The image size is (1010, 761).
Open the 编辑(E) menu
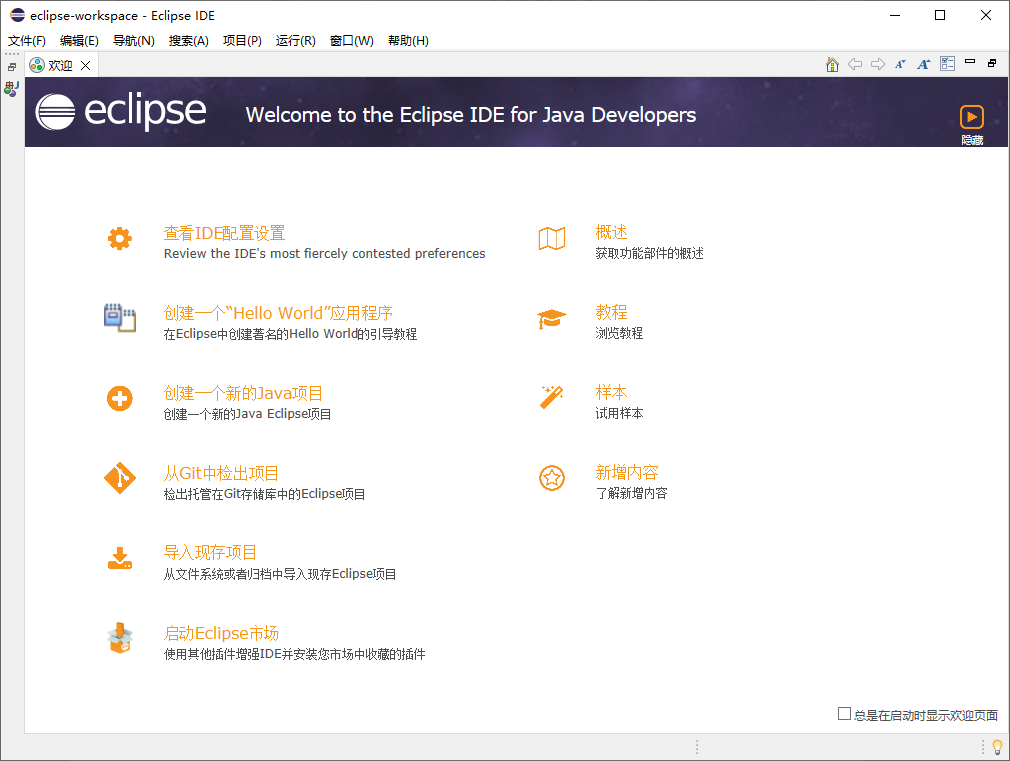coord(79,41)
